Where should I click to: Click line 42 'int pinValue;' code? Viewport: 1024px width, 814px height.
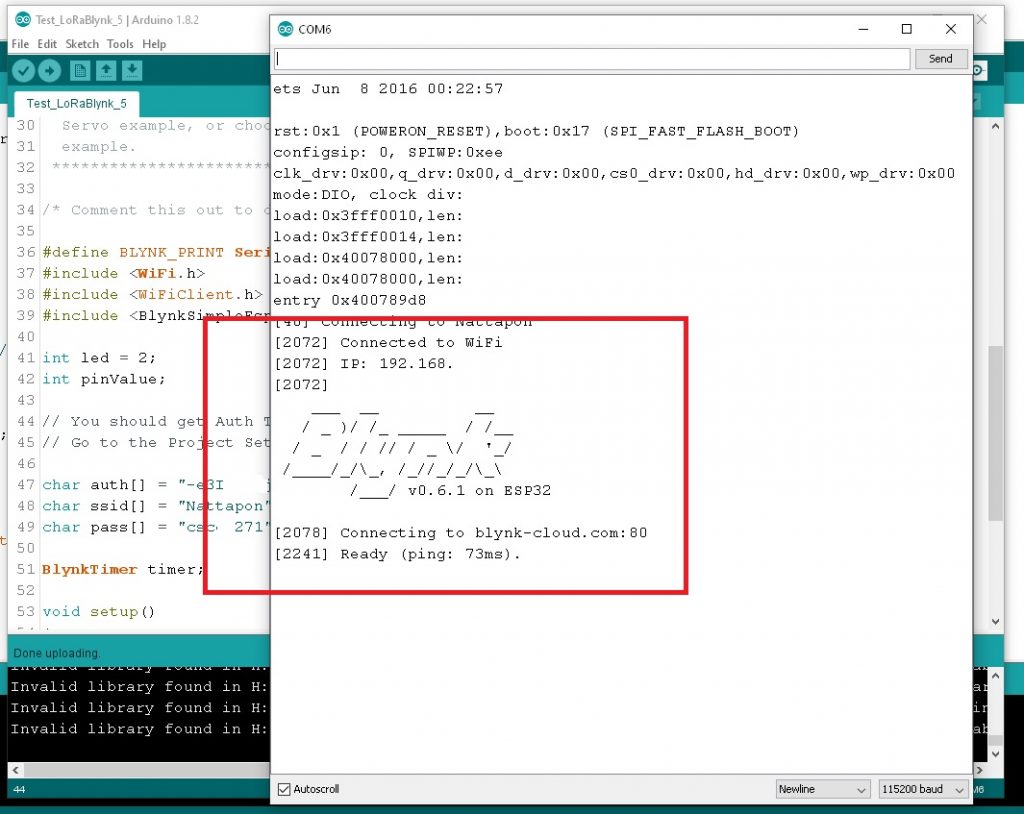click(x=104, y=379)
